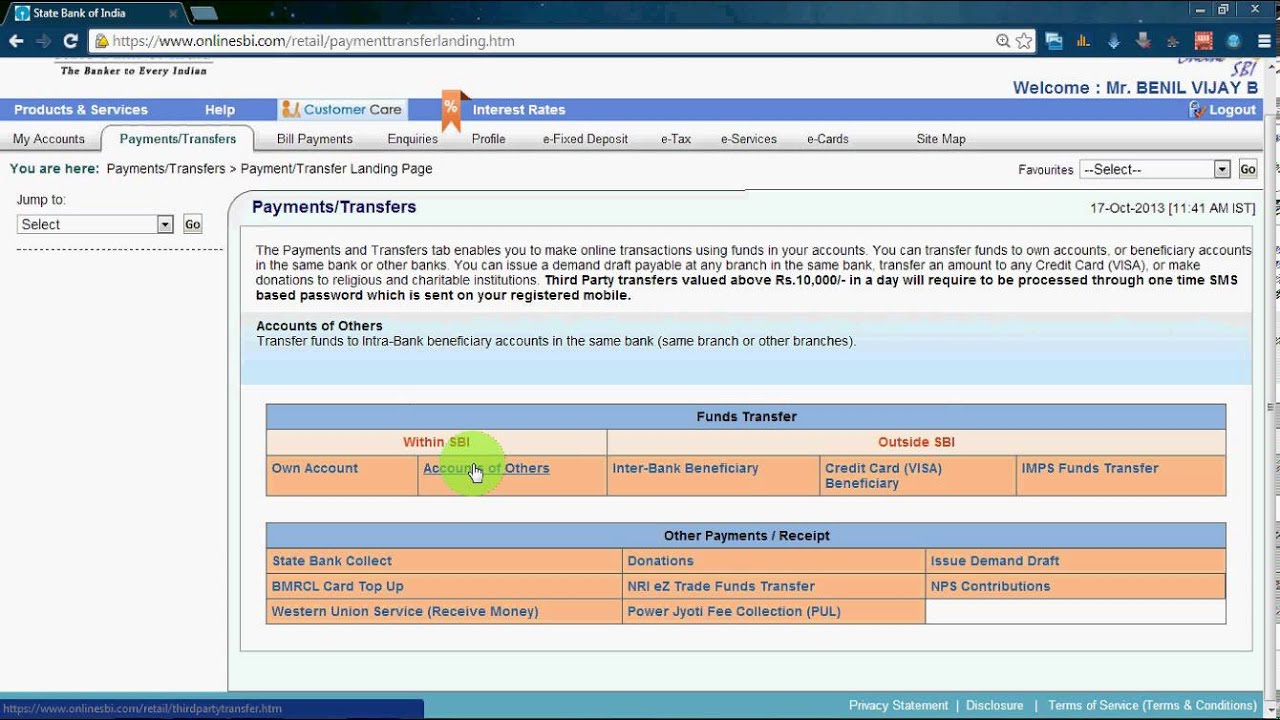Open Issue Demand Draft link
Image resolution: width=1280 pixels, height=720 pixels.
click(995, 561)
